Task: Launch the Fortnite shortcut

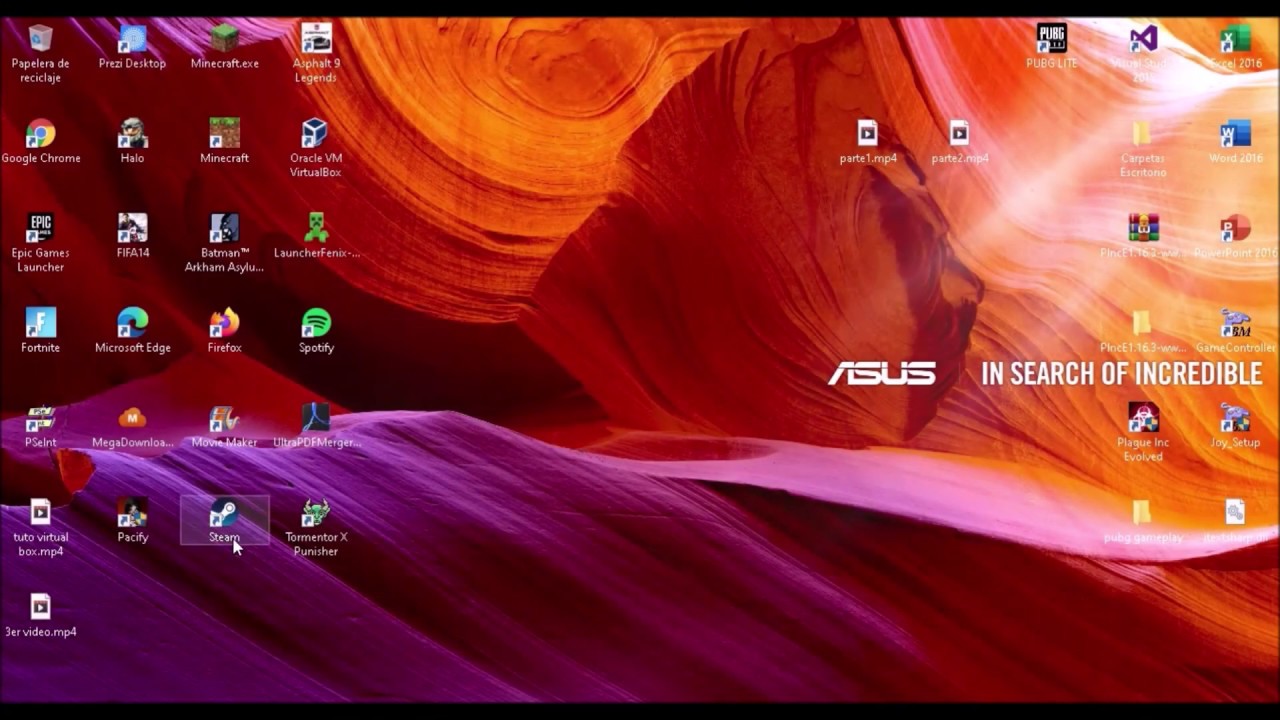Action: [x=40, y=331]
